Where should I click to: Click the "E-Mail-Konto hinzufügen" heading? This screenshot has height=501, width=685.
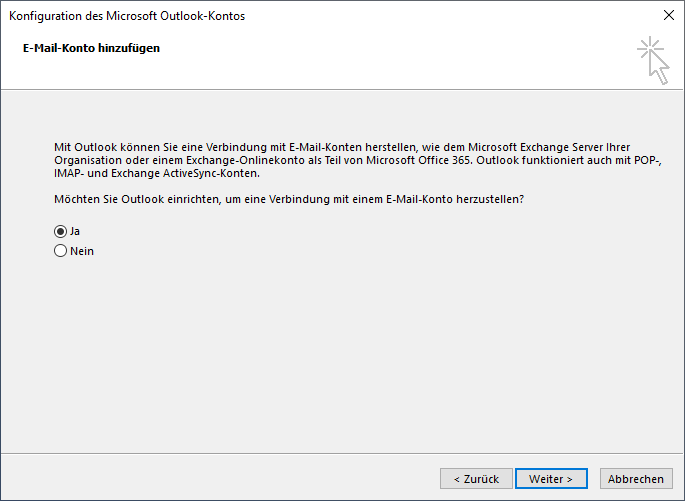point(91,48)
